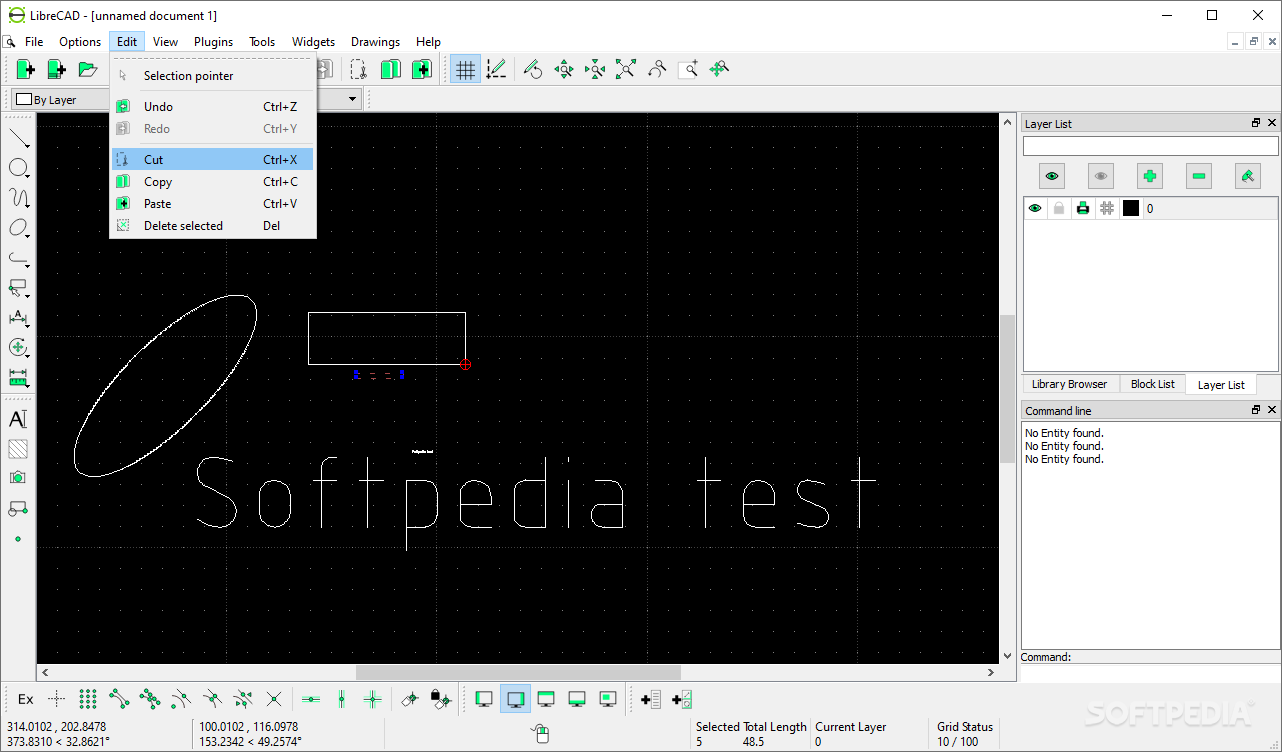
Task: Click the Set Relative Zero icon
Action: (410, 699)
